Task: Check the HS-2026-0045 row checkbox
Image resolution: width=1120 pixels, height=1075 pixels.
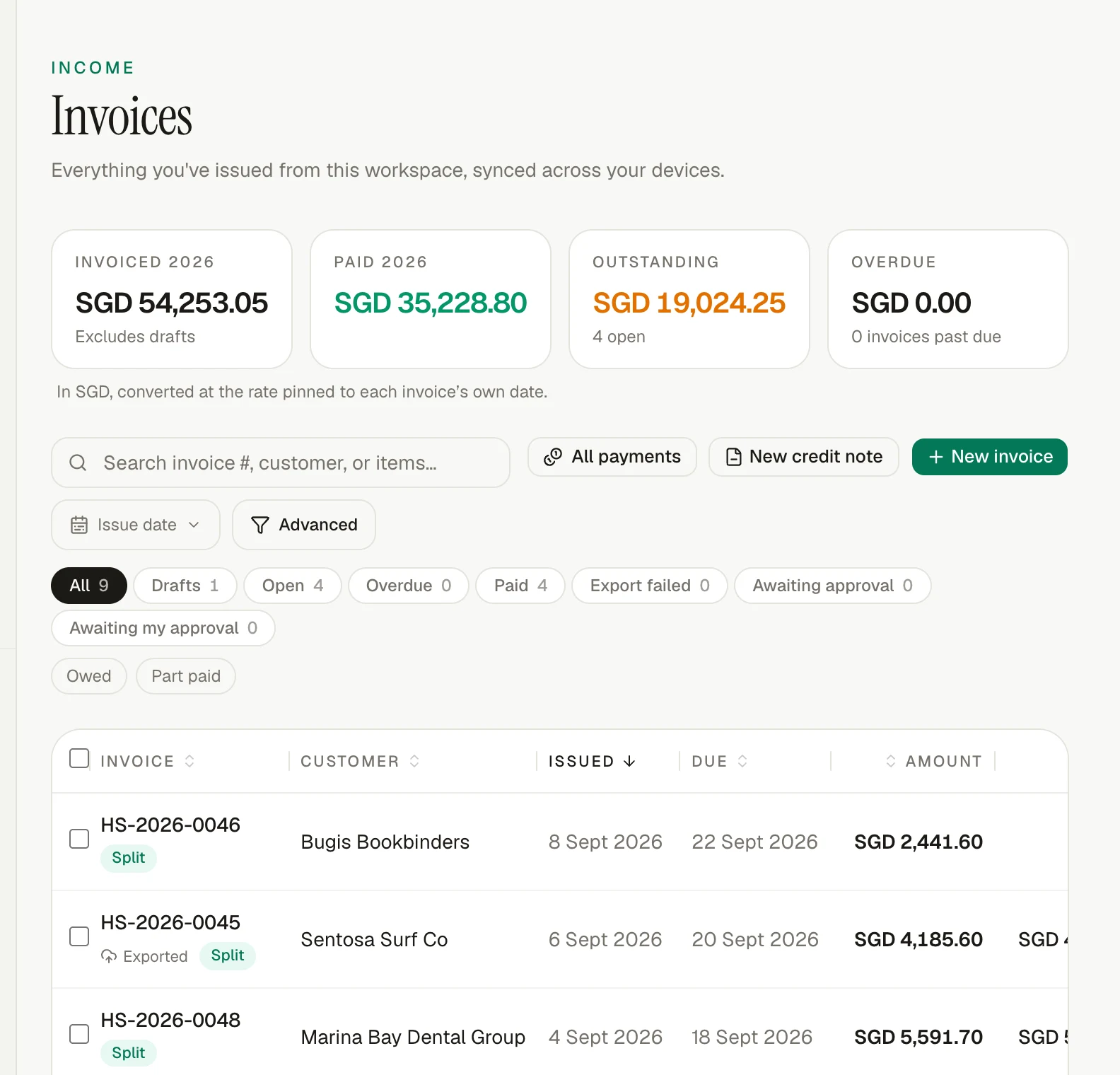Action: tap(79, 936)
